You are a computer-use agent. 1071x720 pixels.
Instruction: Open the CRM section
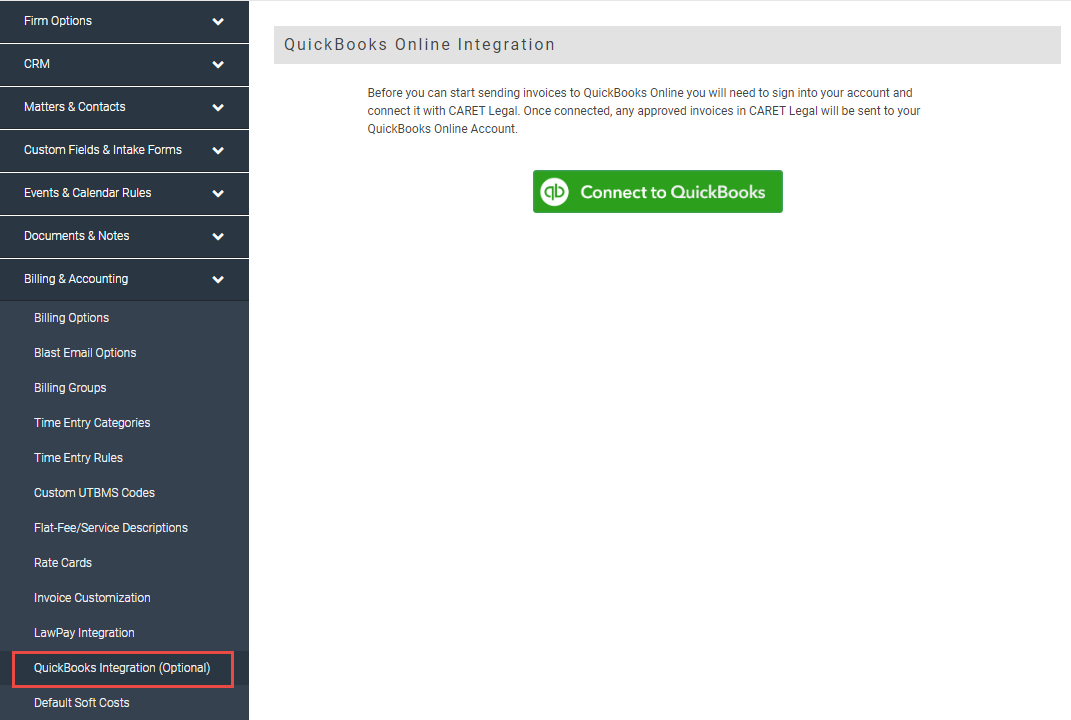[x=124, y=64]
